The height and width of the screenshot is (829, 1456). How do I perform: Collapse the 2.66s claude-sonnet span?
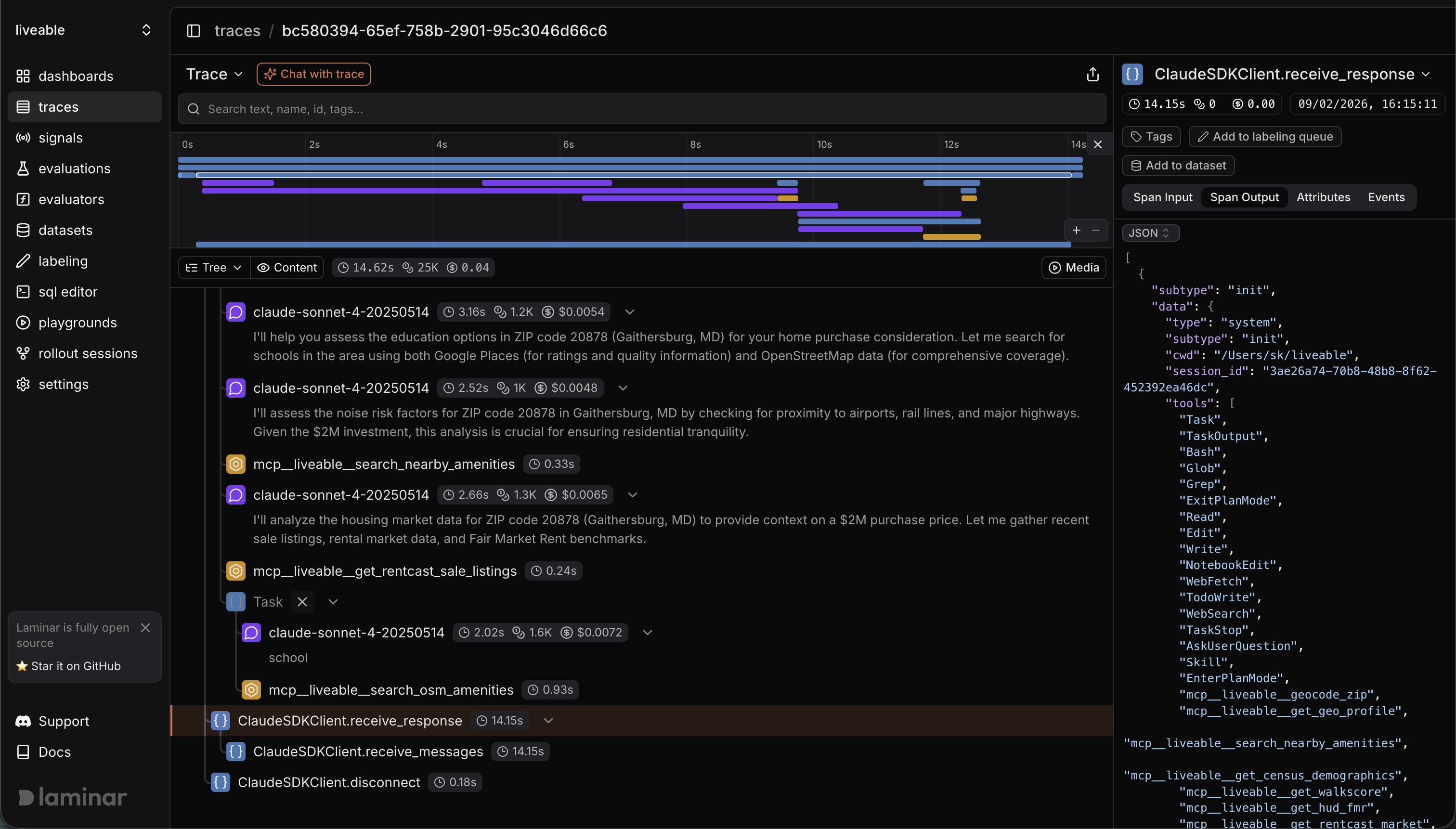click(x=633, y=495)
